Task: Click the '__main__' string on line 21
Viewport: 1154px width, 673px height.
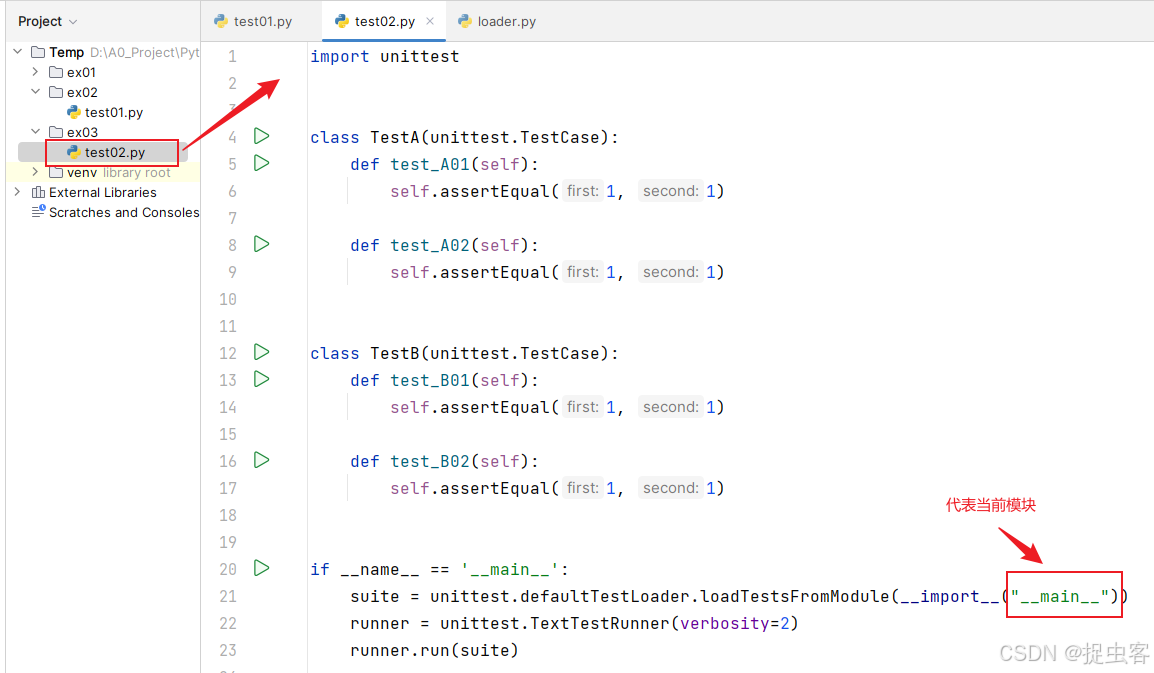Action: click(1060, 596)
